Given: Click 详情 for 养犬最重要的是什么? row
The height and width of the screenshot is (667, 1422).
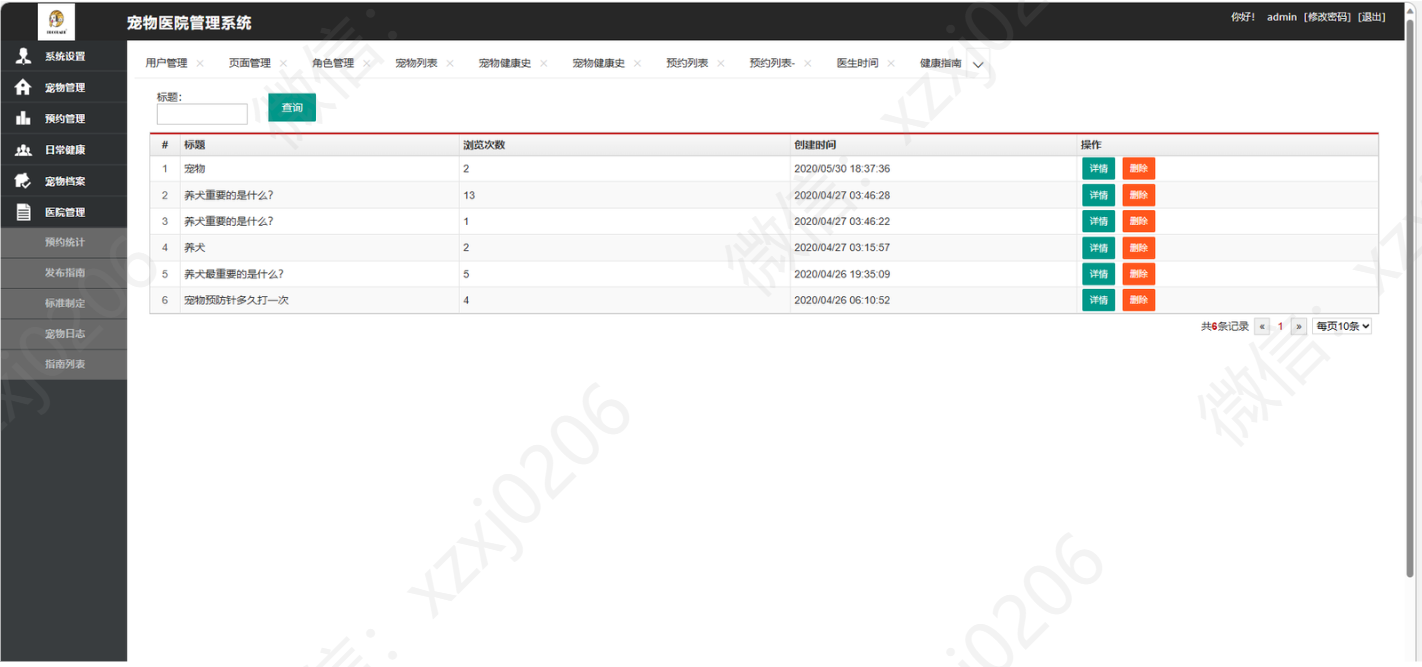Looking at the screenshot, I should click(1098, 274).
